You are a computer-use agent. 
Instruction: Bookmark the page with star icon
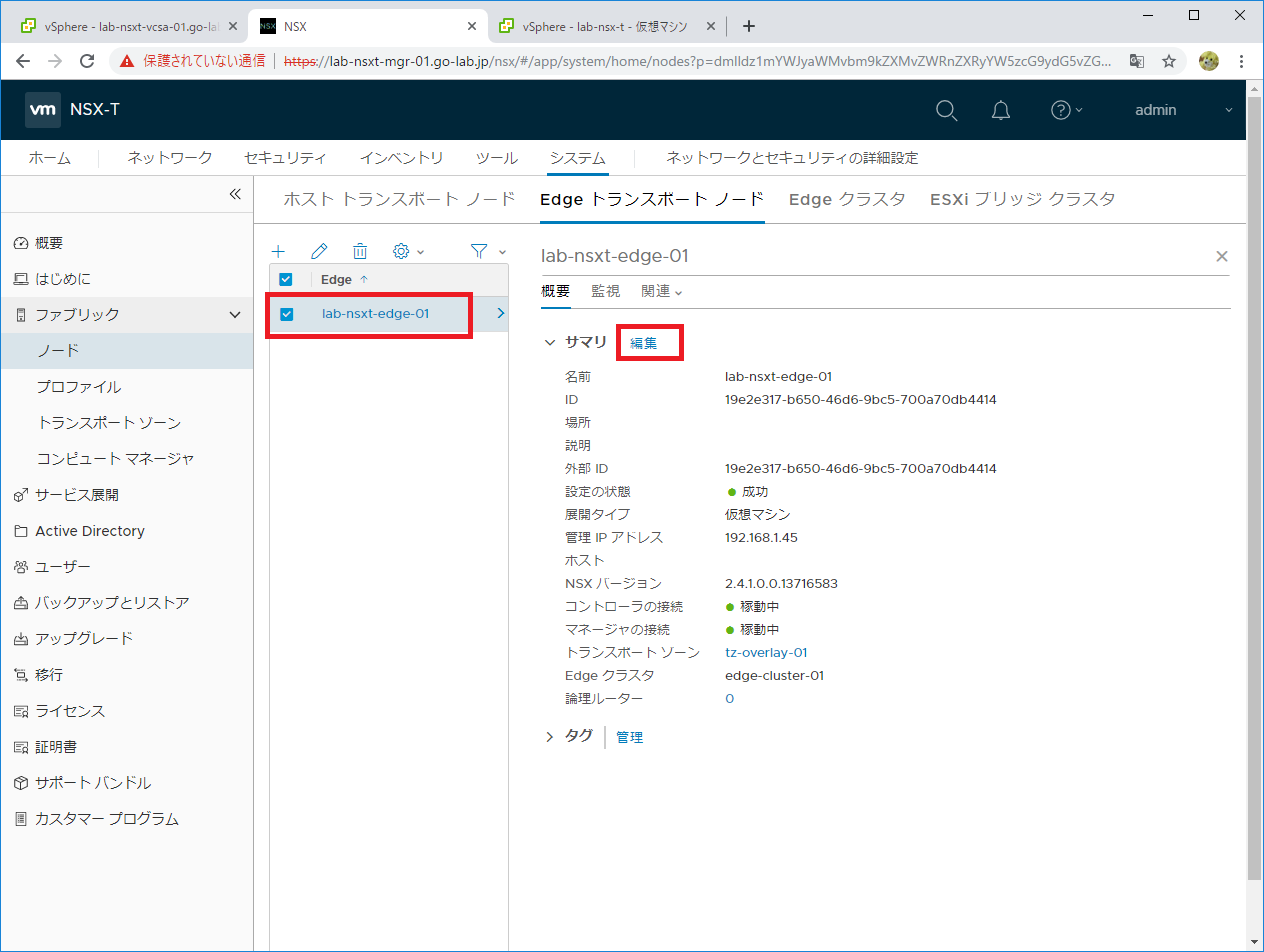(x=1168, y=61)
